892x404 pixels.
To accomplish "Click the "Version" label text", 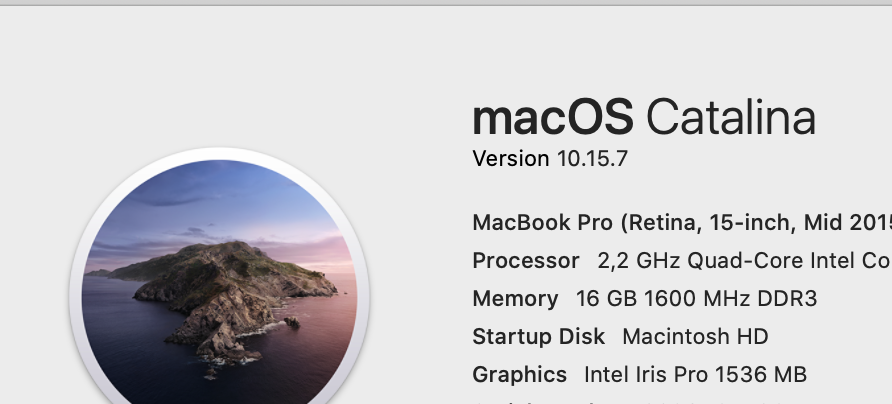I will (510, 158).
